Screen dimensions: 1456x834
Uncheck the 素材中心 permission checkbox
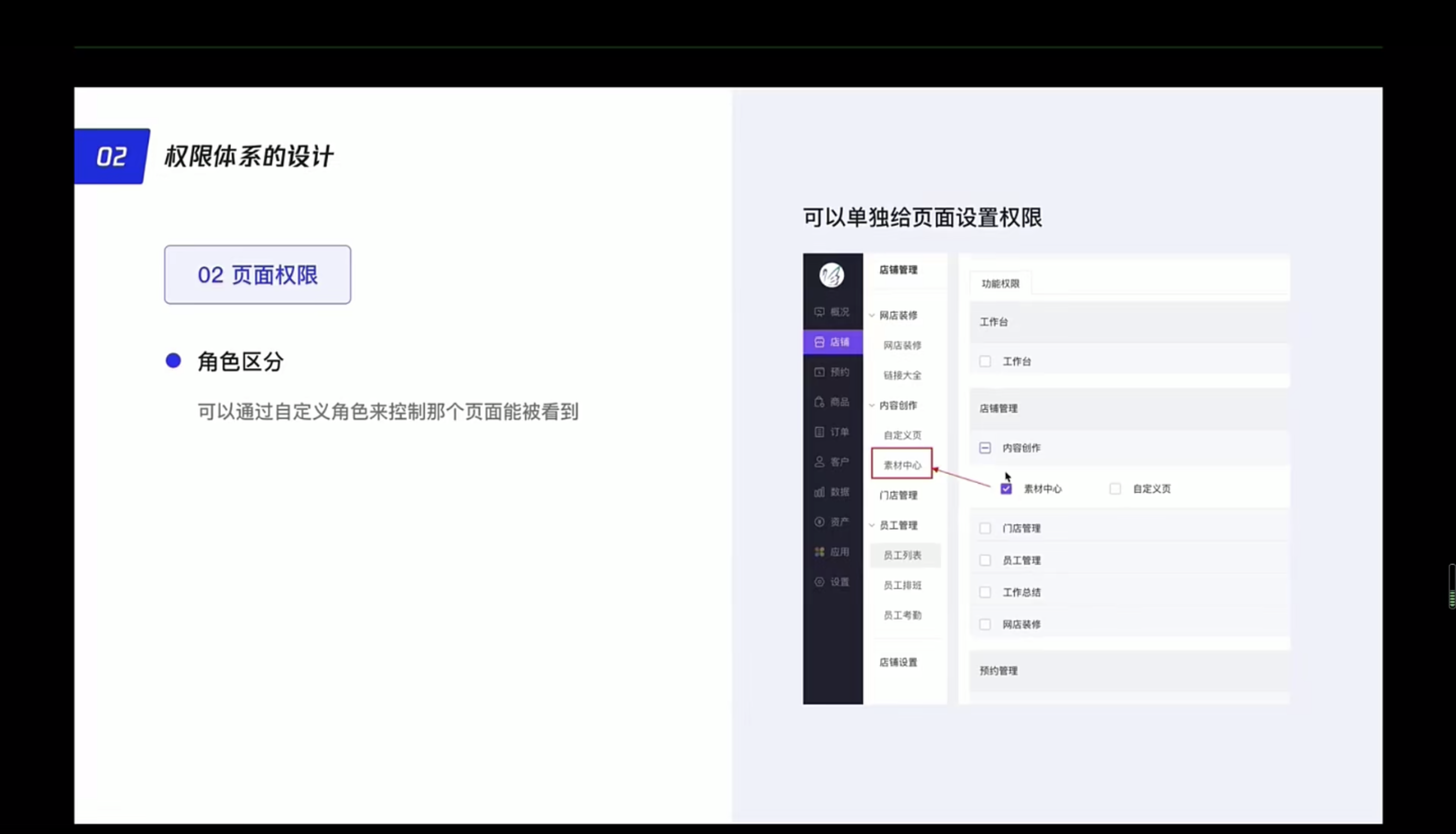coord(1006,488)
